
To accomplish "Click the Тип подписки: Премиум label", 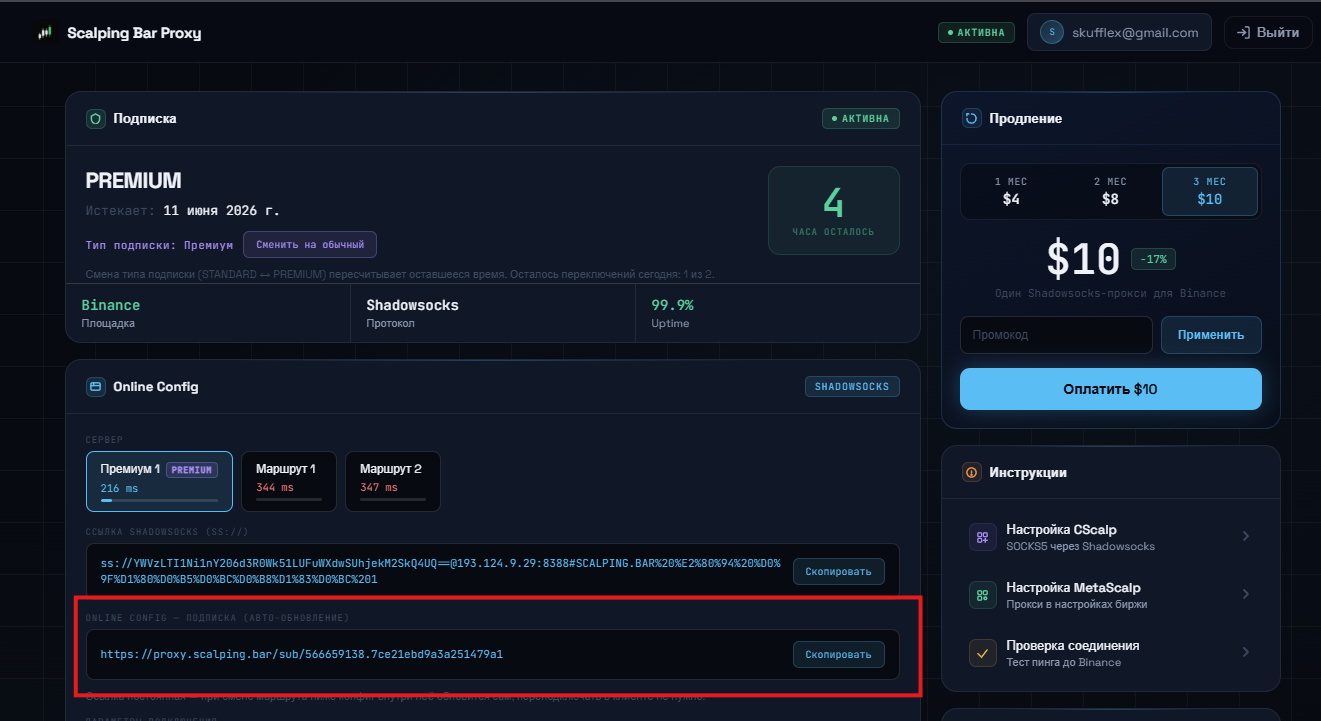I will pos(160,245).
